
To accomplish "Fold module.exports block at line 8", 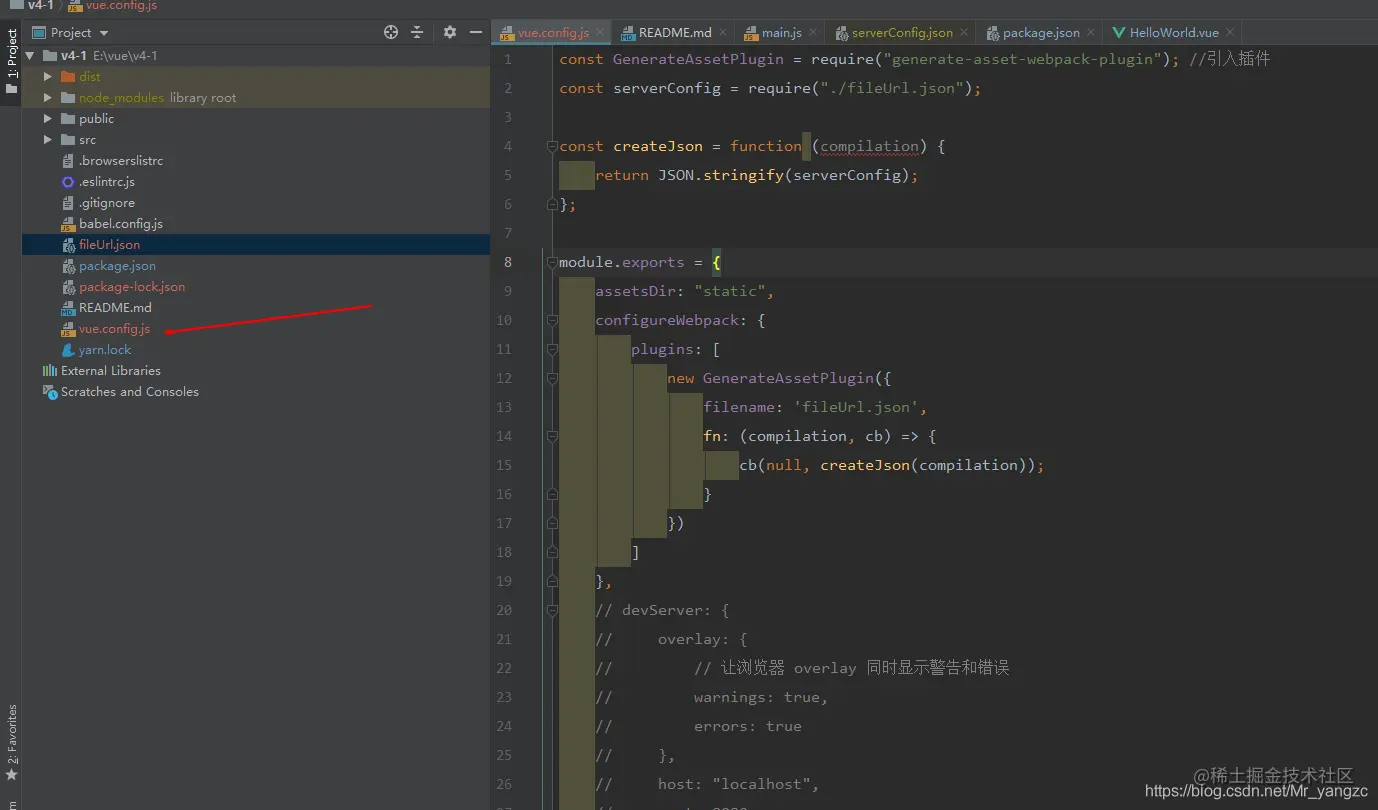I will [x=551, y=262].
